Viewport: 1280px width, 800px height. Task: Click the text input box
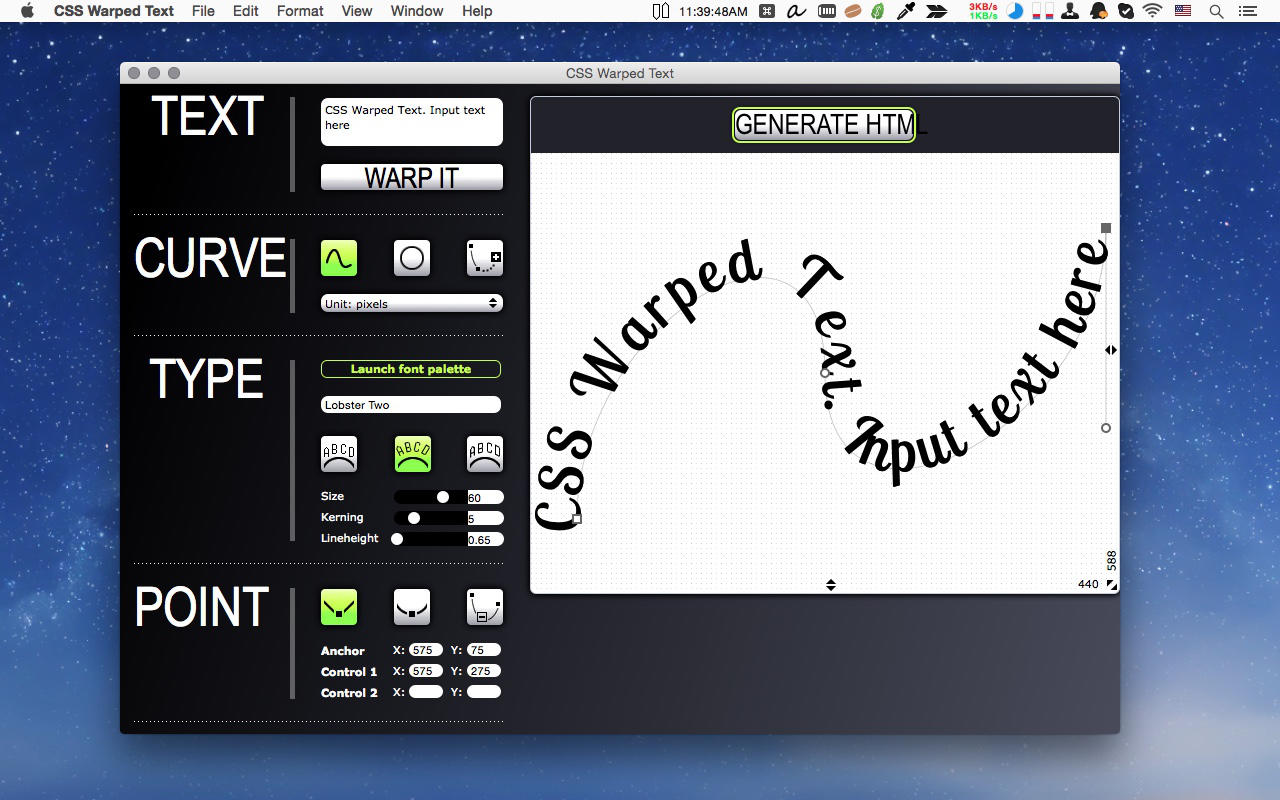(412, 122)
